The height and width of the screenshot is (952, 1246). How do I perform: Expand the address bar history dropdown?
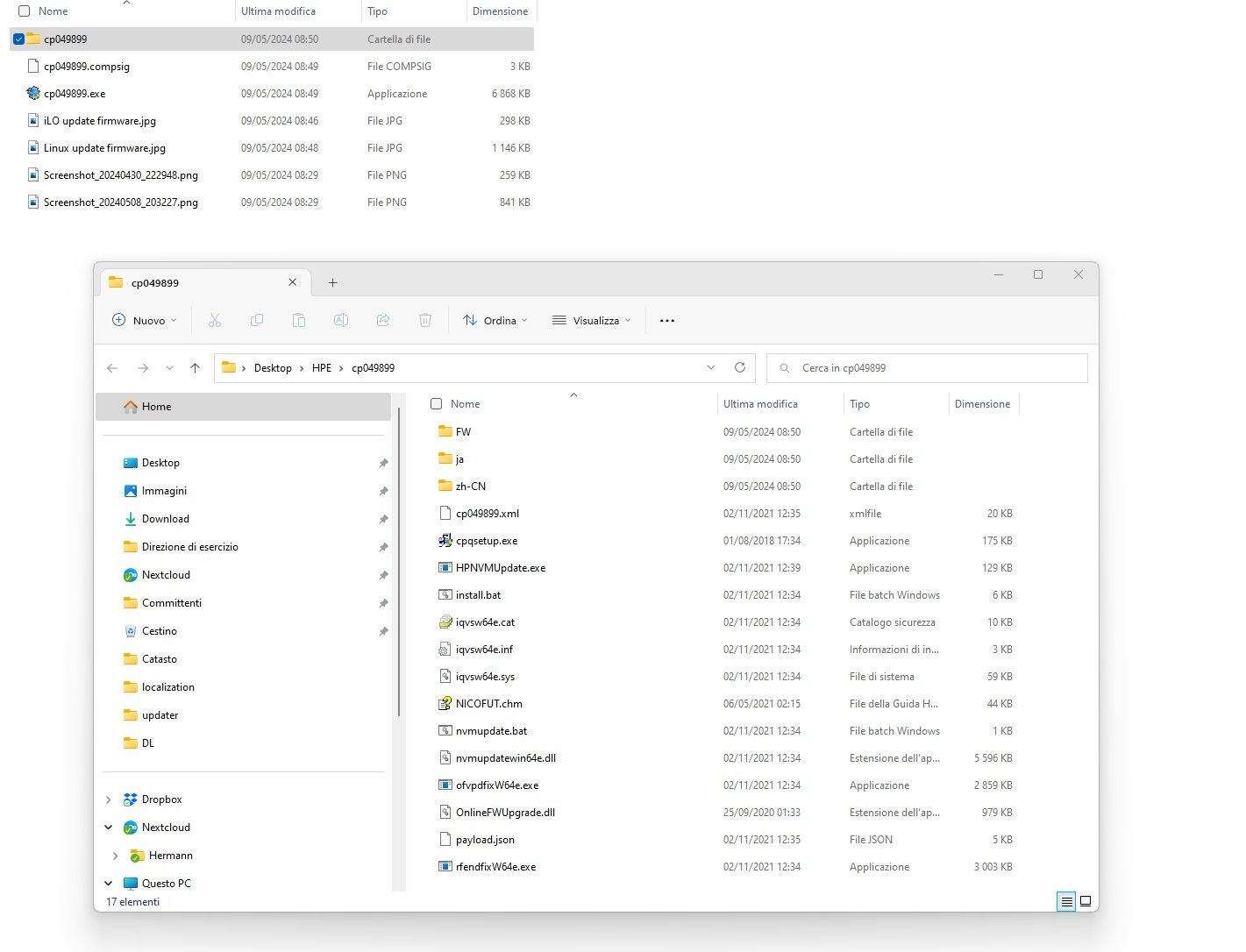pyautogui.click(x=711, y=367)
